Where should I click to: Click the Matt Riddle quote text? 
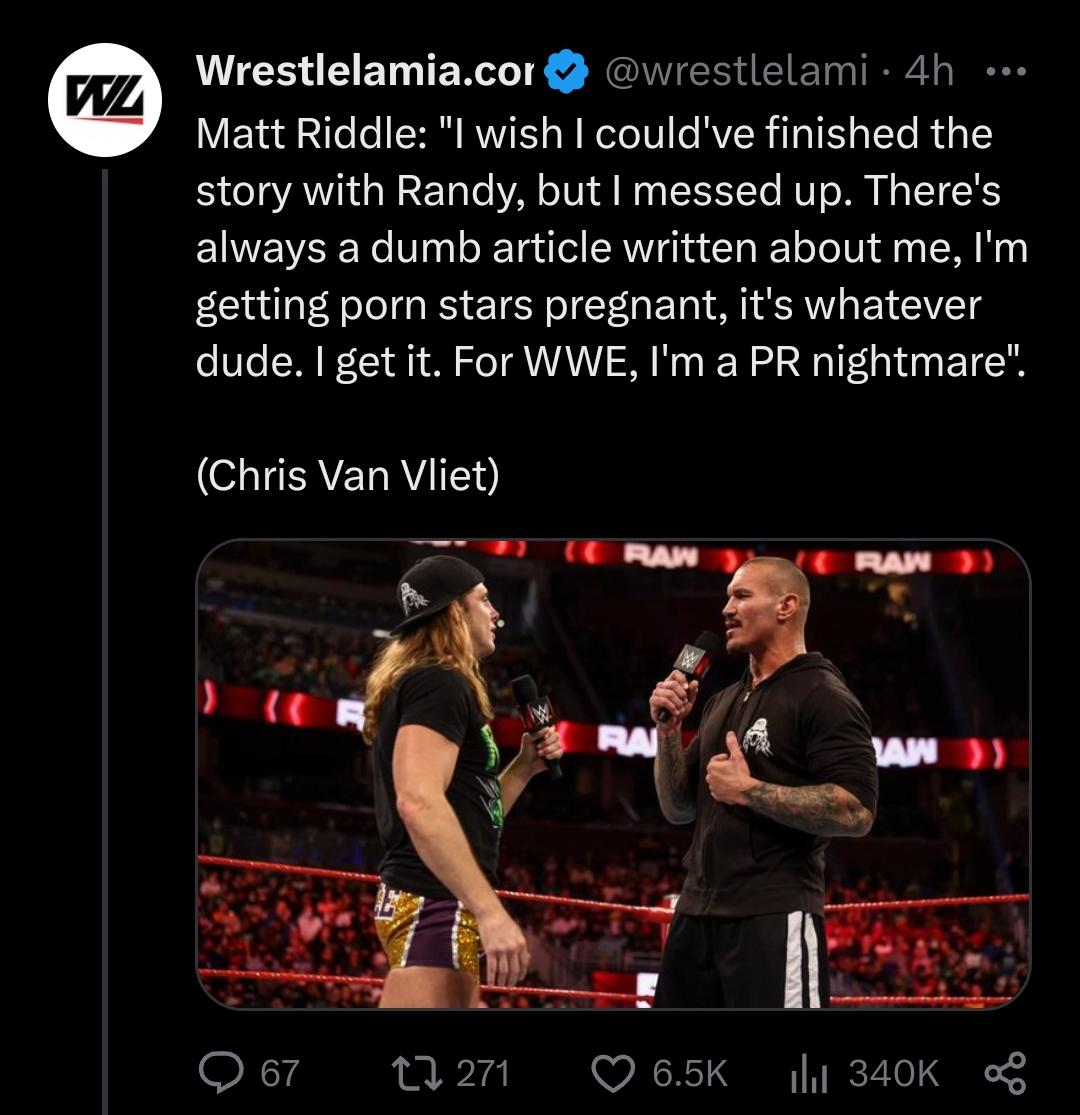click(x=611, y=247)
